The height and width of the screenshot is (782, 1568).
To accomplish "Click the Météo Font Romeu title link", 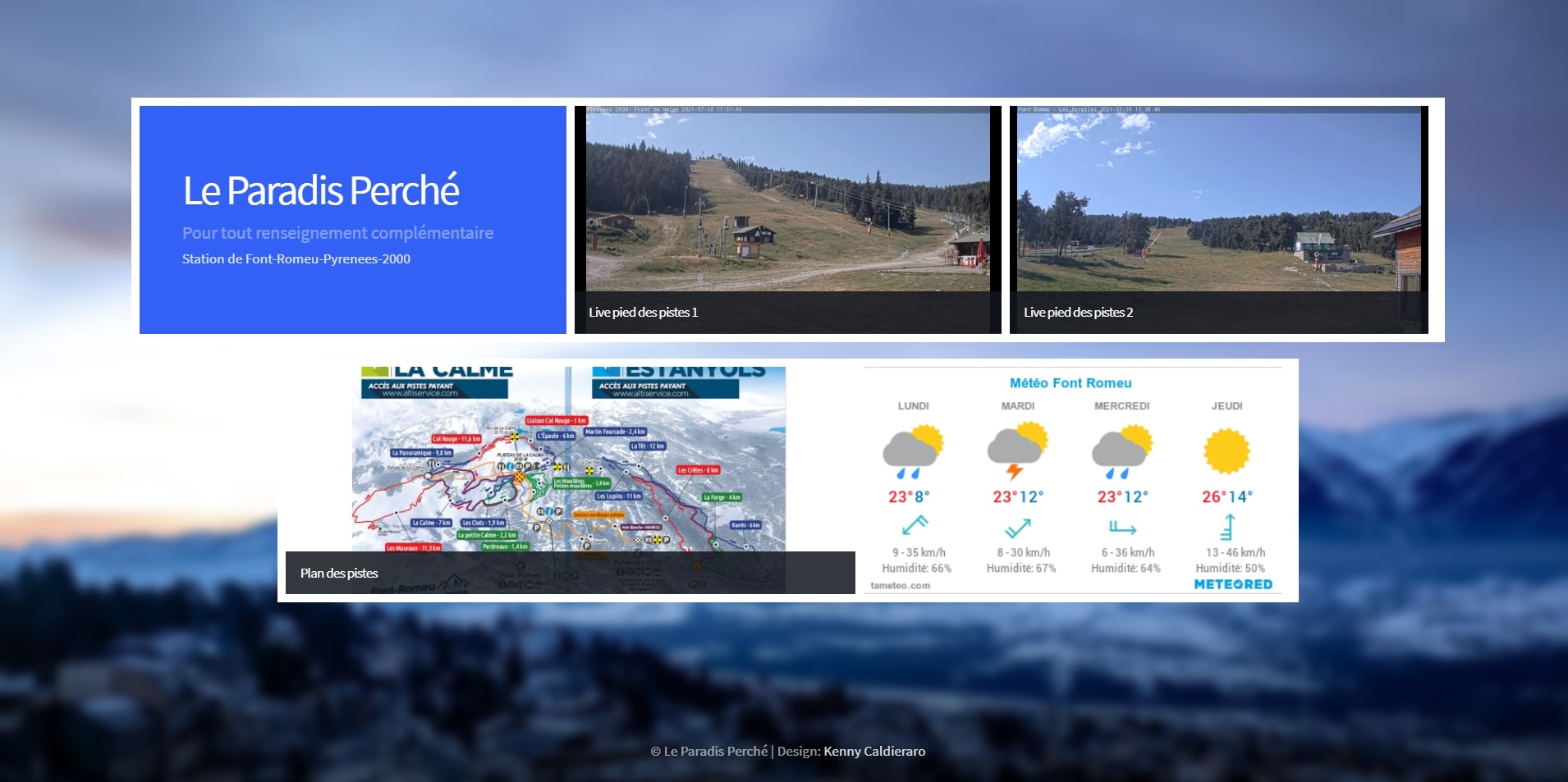I will (1071, 383).
